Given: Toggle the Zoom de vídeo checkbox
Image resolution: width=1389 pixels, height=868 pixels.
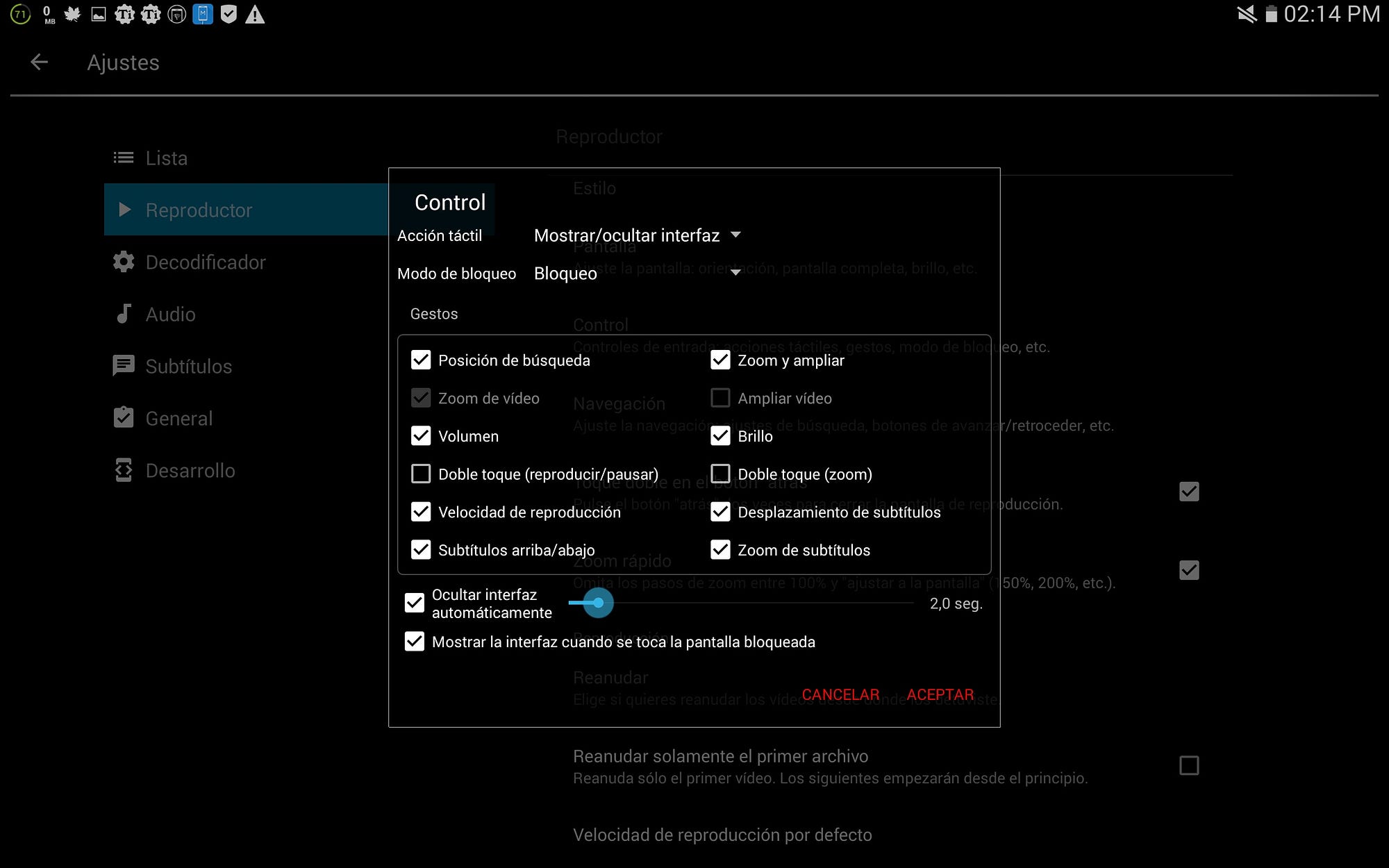Looking at the screenshot, I should click(x=421, y=398).
